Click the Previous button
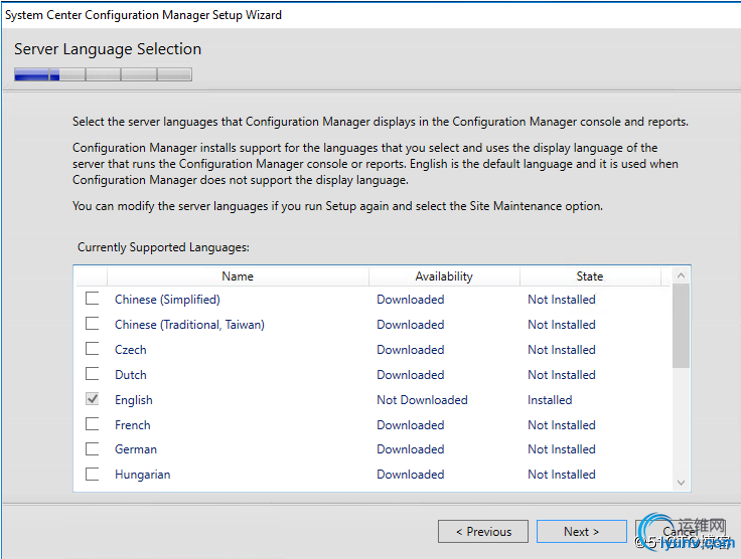 [483, 532]
